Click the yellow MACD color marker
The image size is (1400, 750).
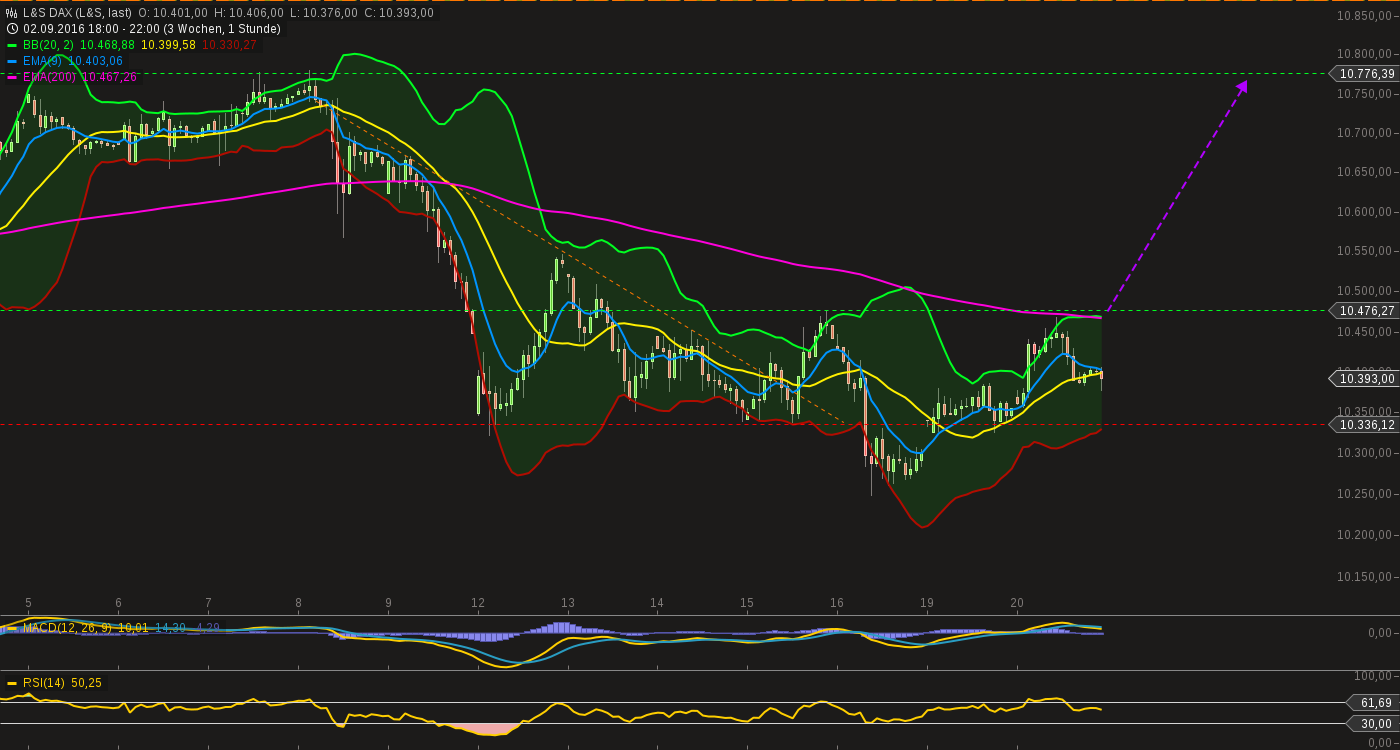pyautogui.click(x=12, y=628)
